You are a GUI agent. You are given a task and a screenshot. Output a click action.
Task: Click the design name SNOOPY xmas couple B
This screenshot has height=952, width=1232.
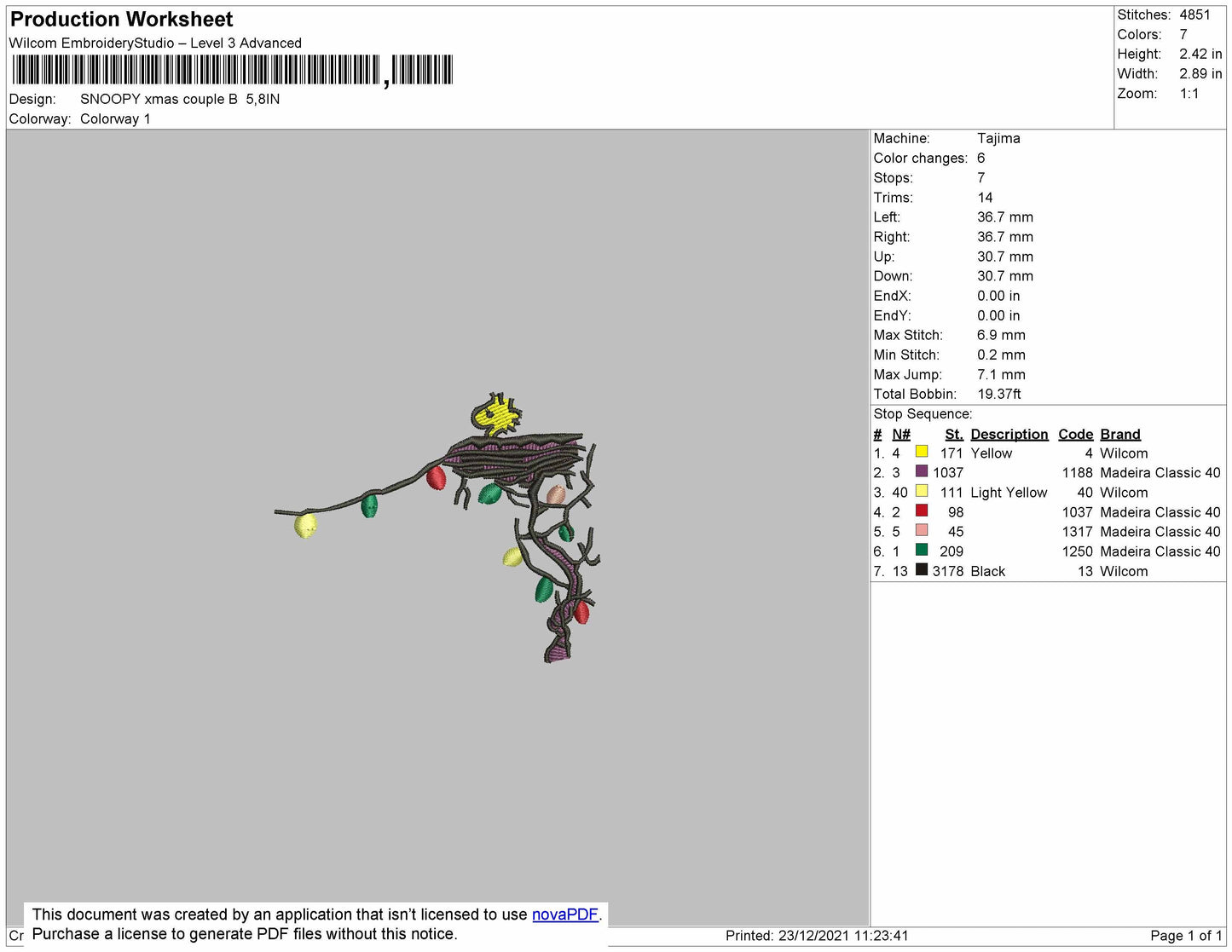point(159,99)
